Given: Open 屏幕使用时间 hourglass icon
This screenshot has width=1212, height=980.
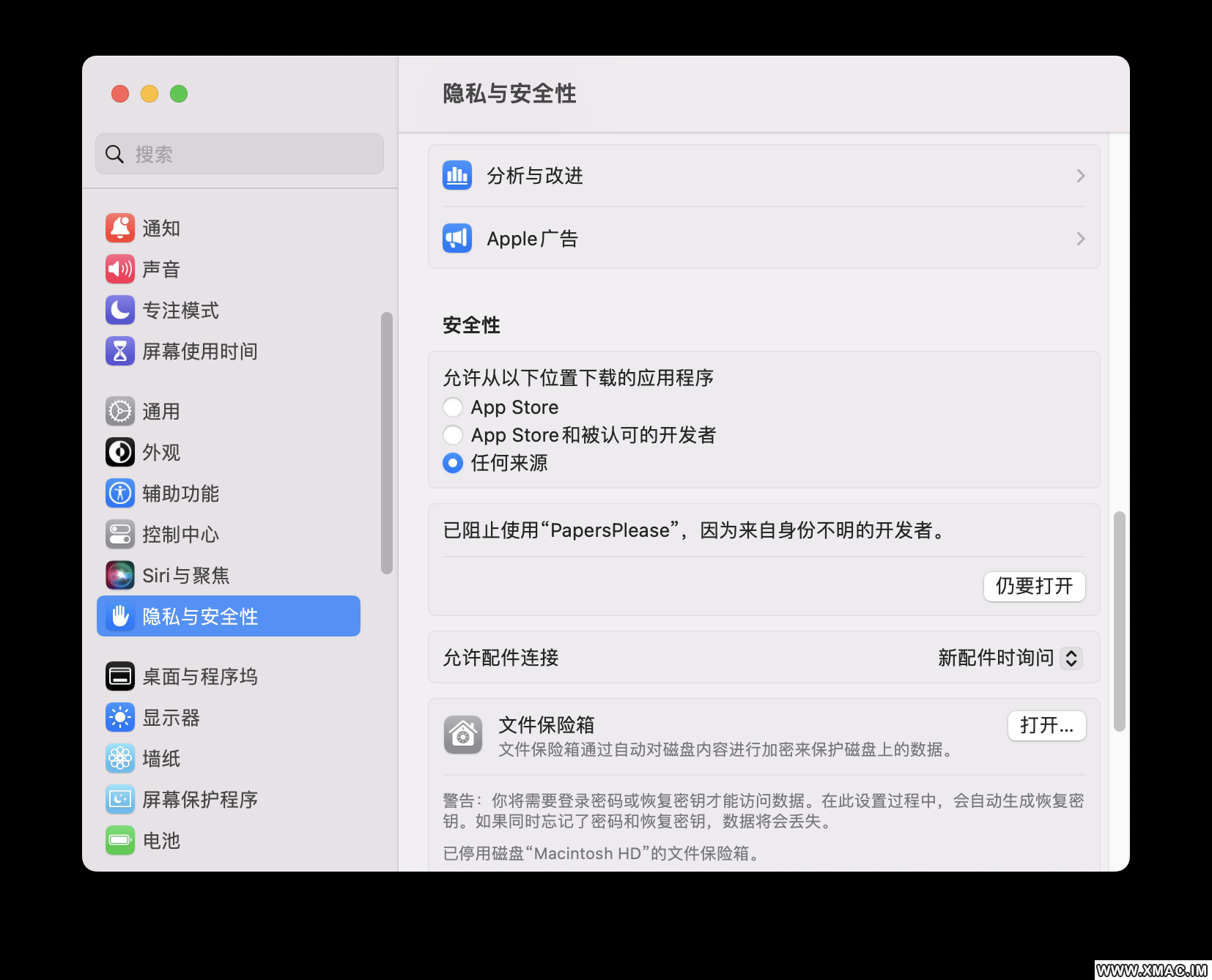Looking at the screenshot, I should 120,351.
